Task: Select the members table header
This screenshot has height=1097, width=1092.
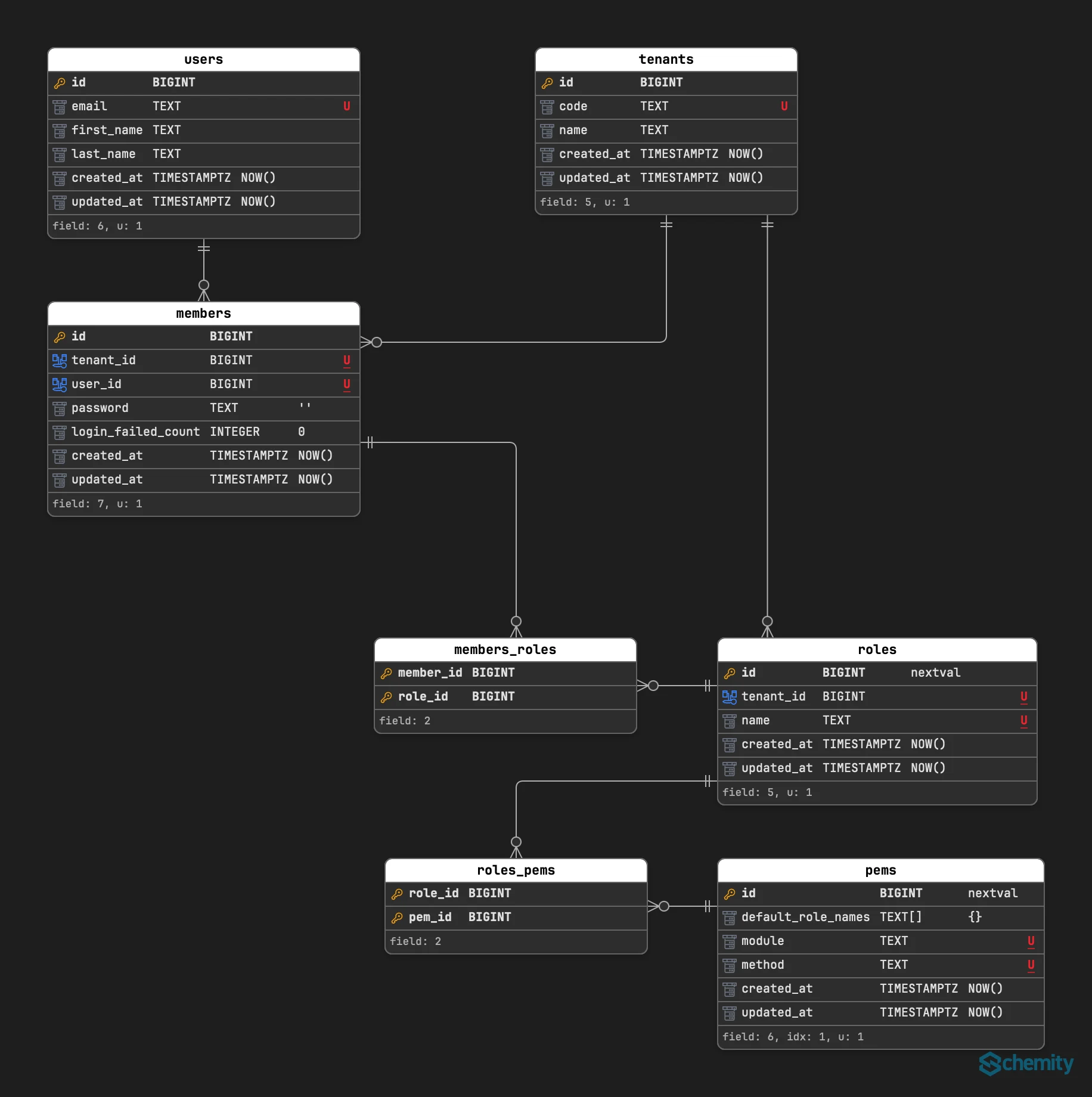Action: click(x=204, y=314)
